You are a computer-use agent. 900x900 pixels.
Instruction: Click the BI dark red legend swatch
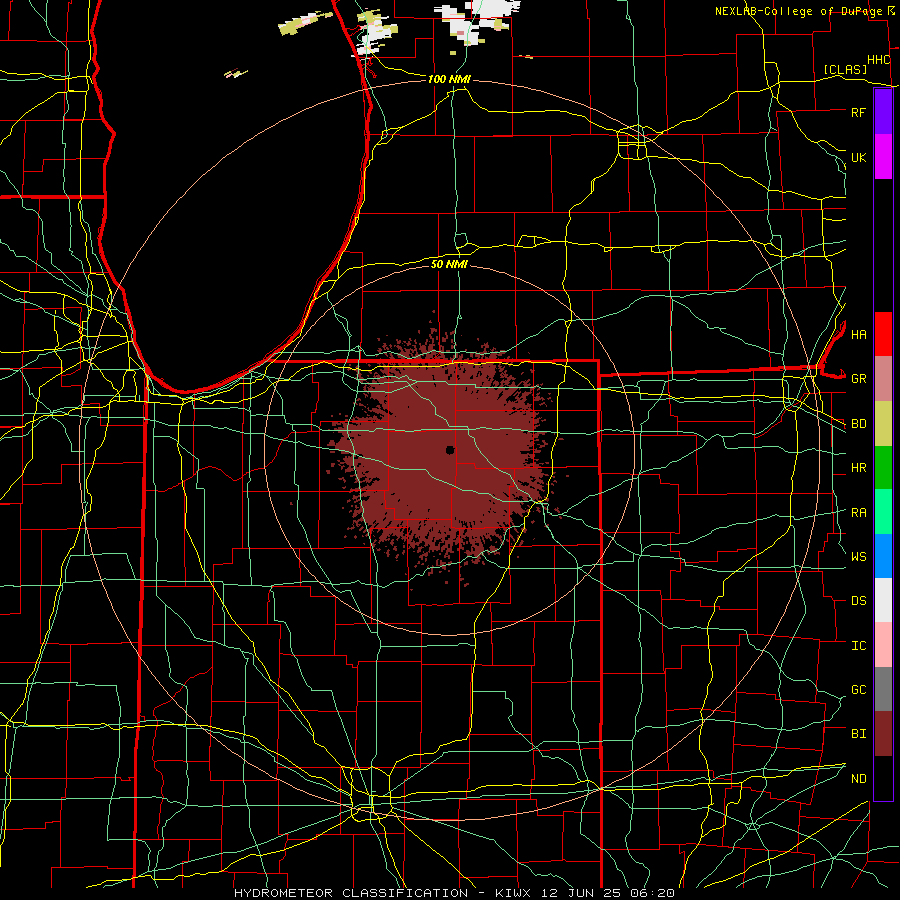pyautogui.click(x=883, y=734)
